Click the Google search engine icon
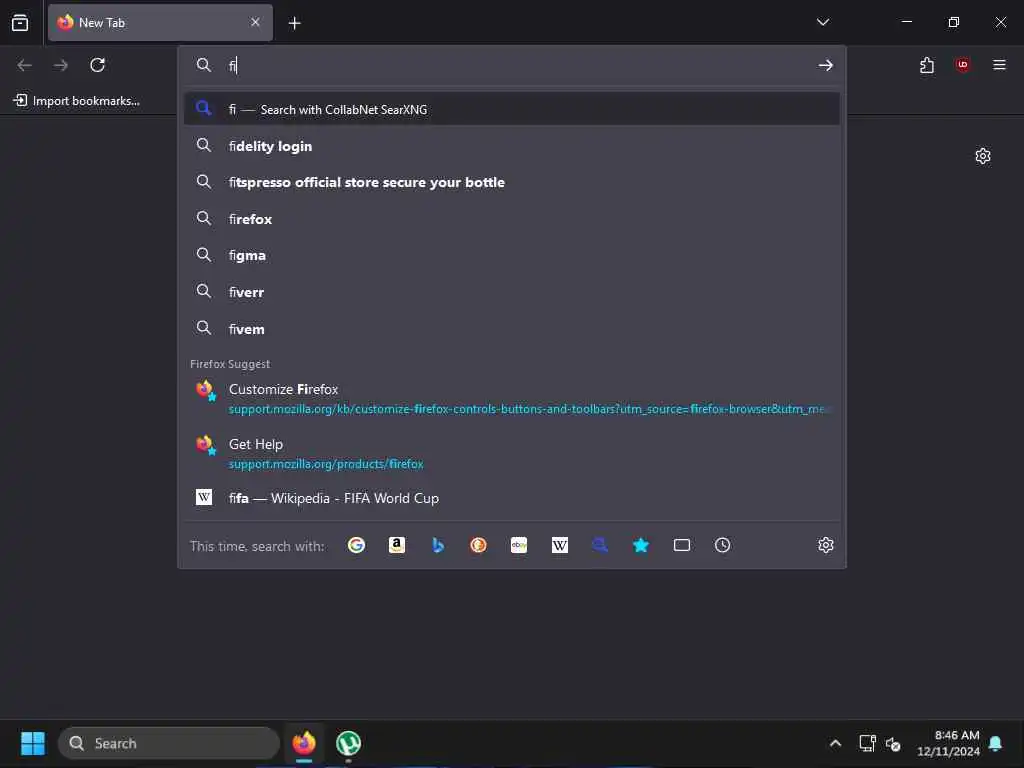This screenshot has height=768, width=1024. (x=357, y=545)
